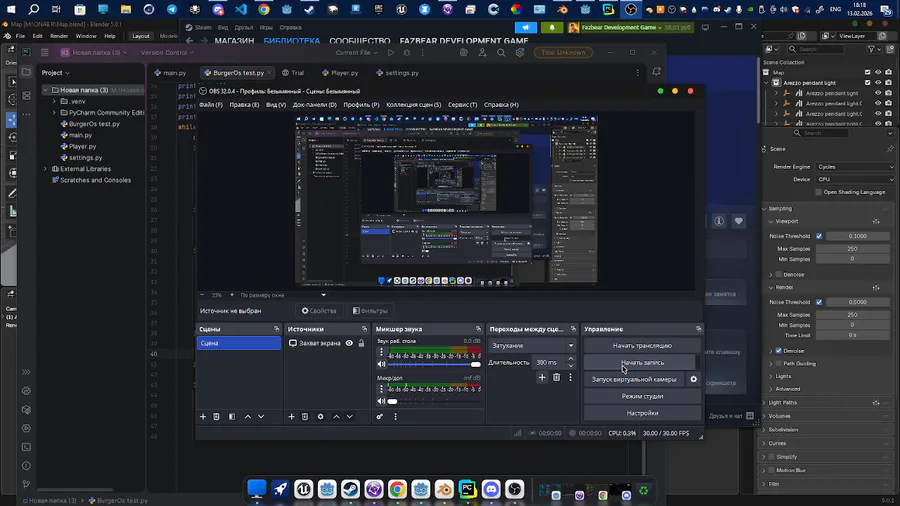Image resolution: width=900 pixels, height=506 pixels.
Task: Expand .venv folder in PyCharm project tree
Action: pyautogui.click(x=55, y=101)
